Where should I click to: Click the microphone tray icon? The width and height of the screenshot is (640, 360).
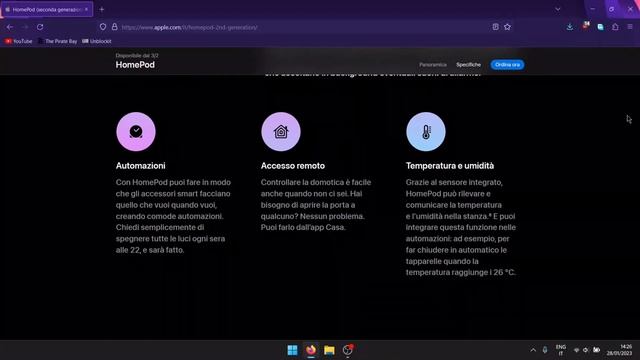545,350
